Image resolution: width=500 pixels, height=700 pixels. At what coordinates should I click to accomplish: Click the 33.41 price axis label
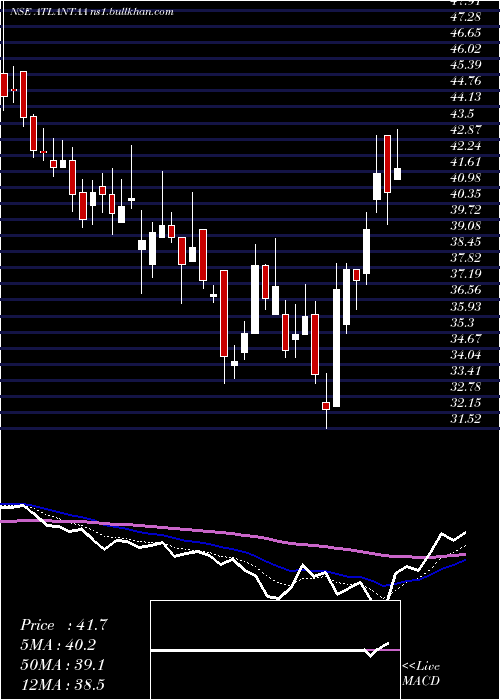(466, 371)
